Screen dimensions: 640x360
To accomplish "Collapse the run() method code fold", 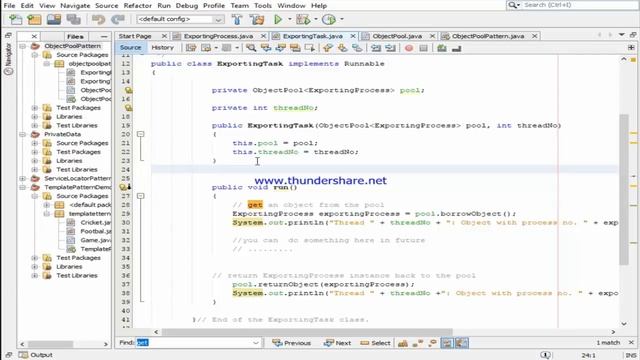I will point(140,196).
